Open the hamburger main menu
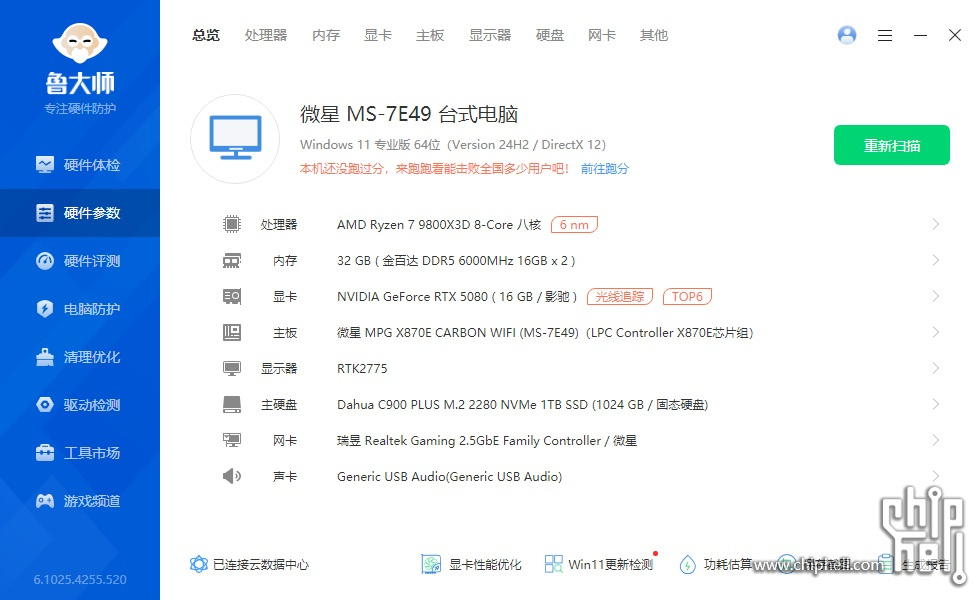This screenshot has height=600, width=980. 885,36
